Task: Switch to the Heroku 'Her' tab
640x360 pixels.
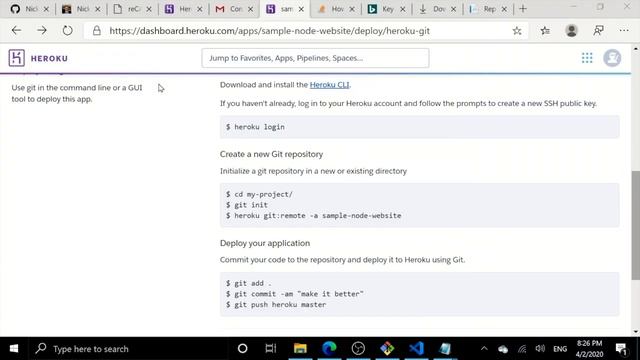Action: [184, 9]
